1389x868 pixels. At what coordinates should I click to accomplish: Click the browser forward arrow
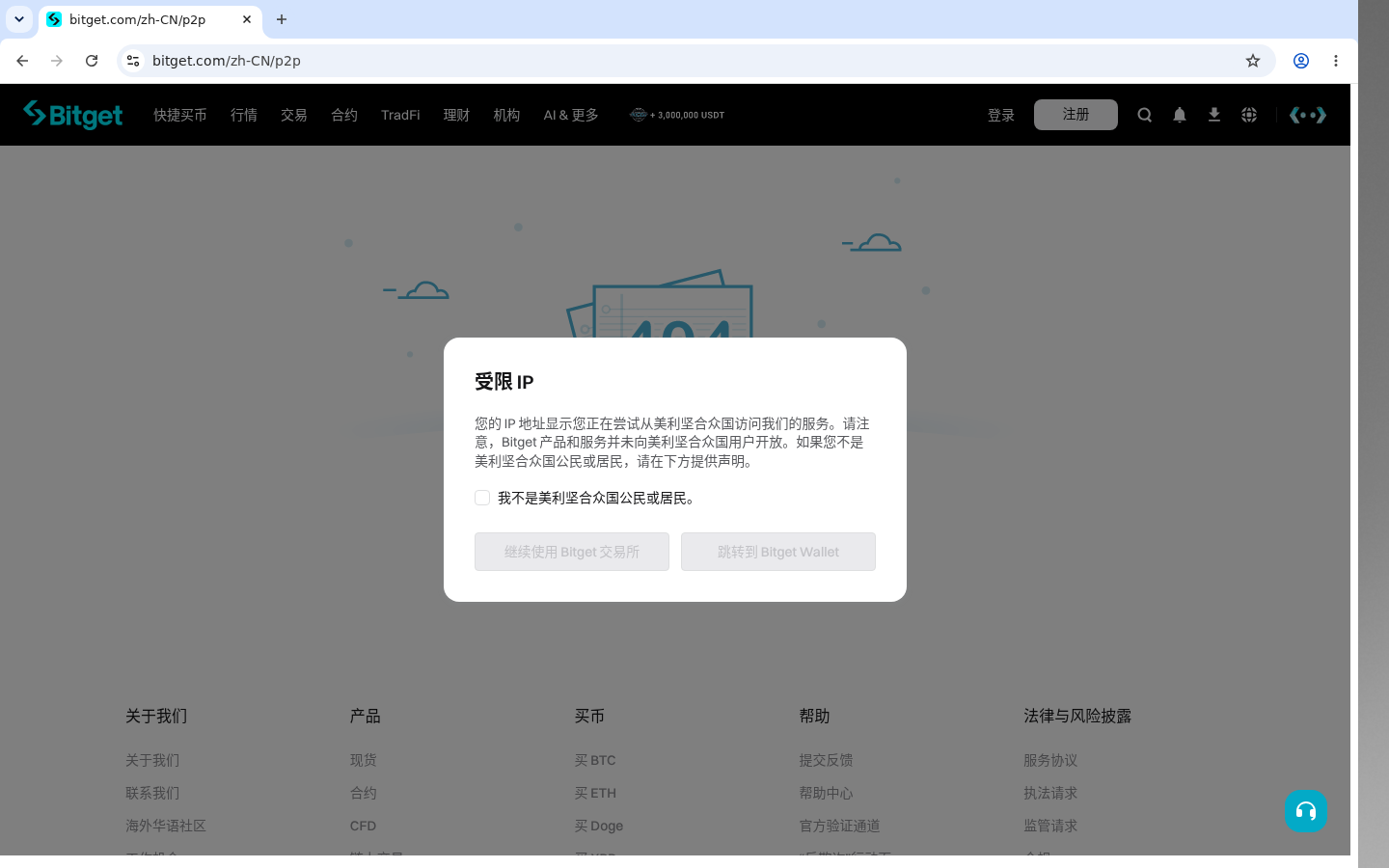click(x=57, y=61)
